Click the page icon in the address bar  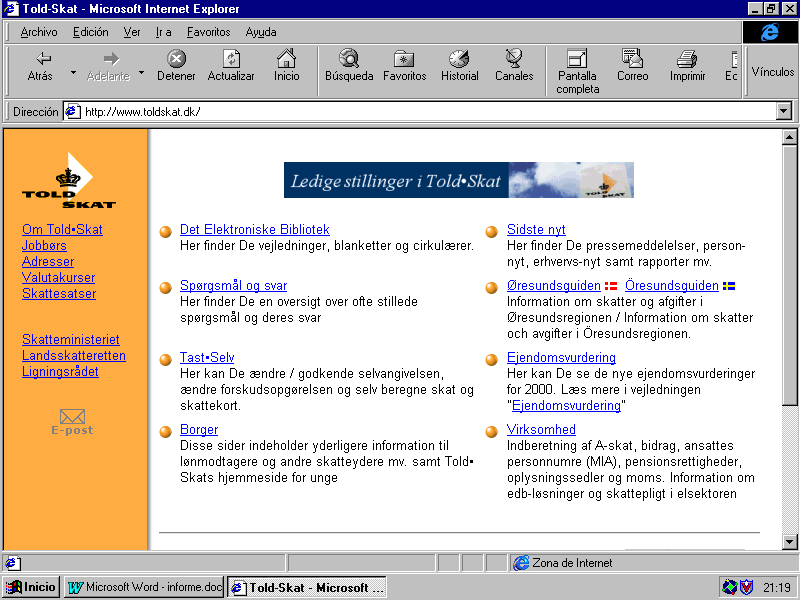(x=73, y=111)
